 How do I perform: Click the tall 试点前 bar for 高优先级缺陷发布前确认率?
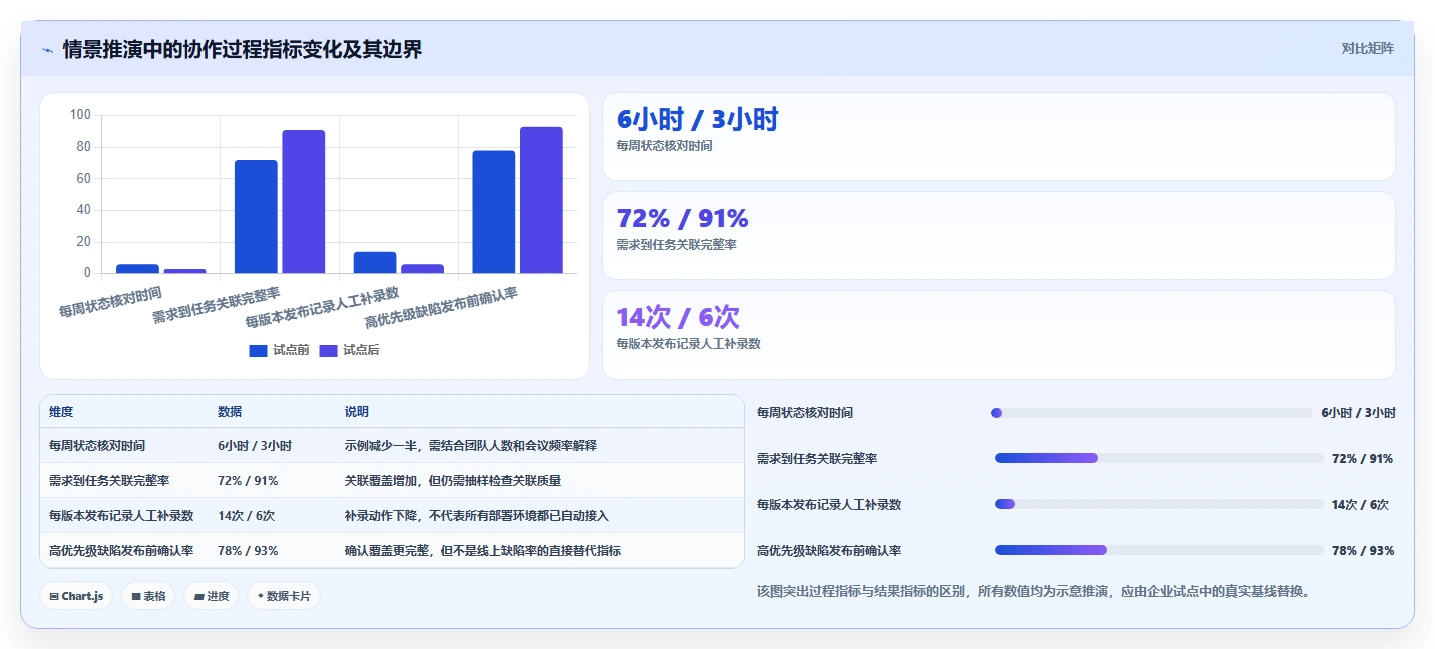click(x=494, y=212)
